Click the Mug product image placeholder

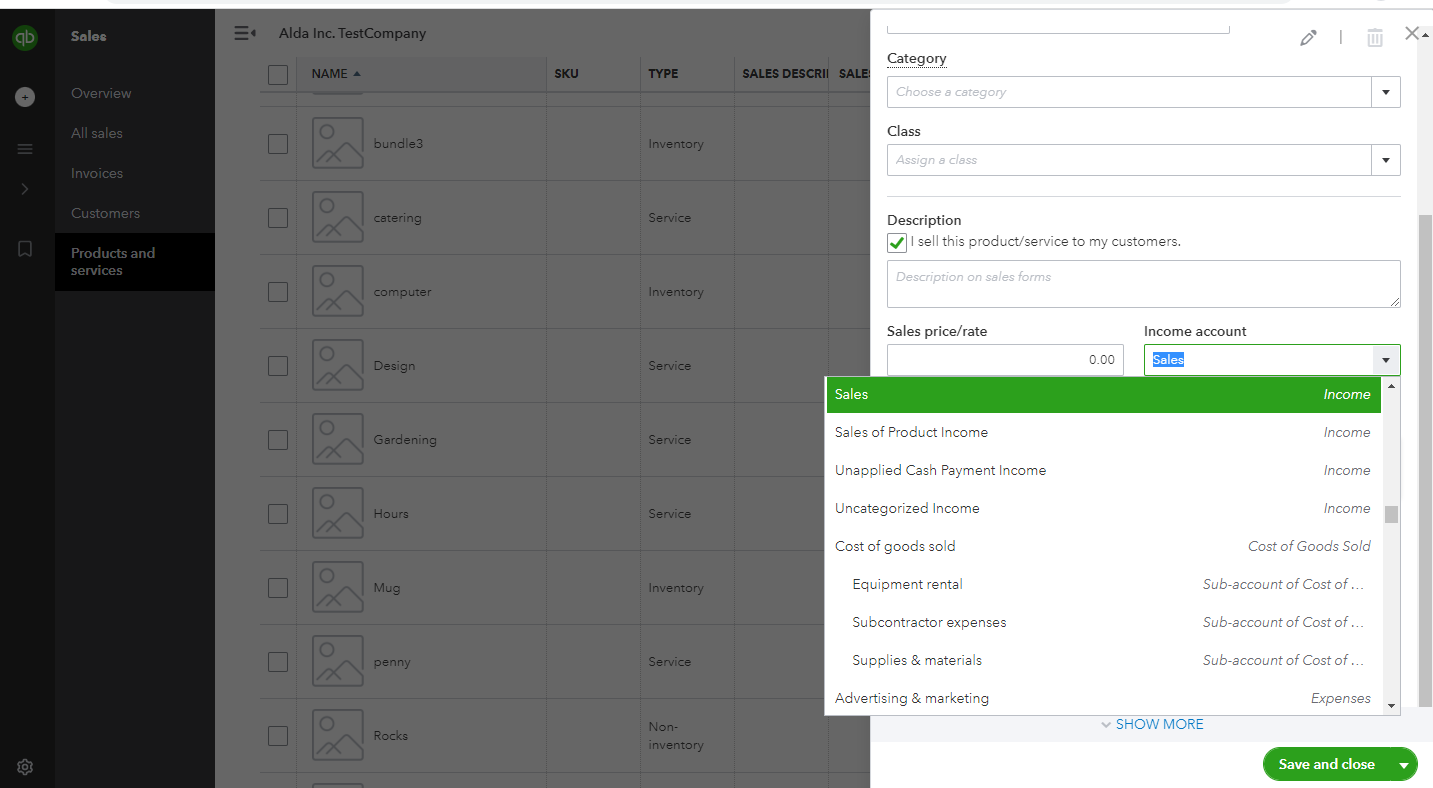click(x=337, y=588)
